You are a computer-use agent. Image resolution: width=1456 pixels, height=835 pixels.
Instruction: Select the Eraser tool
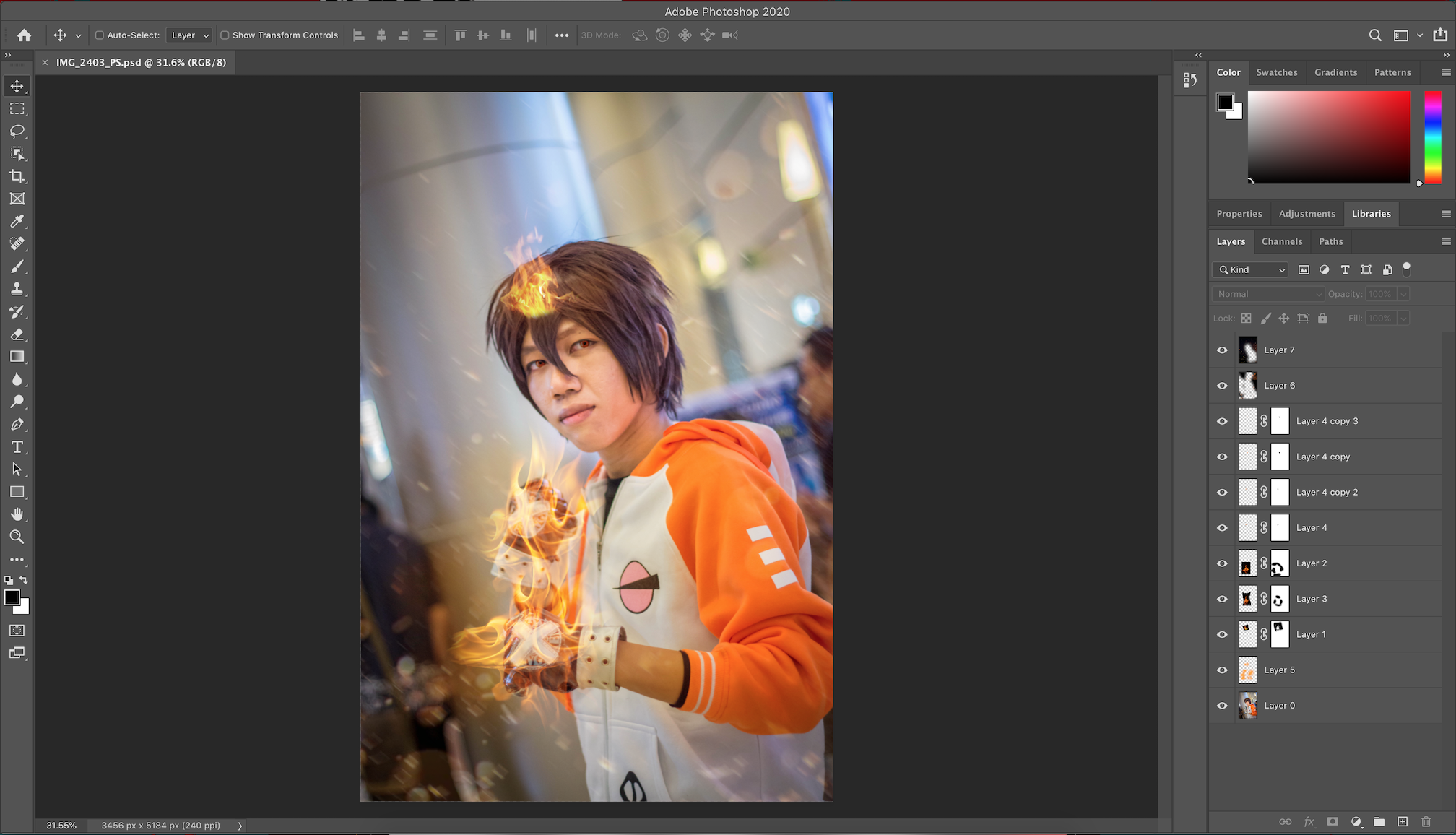pyautogui.click(x=17, y=334)
